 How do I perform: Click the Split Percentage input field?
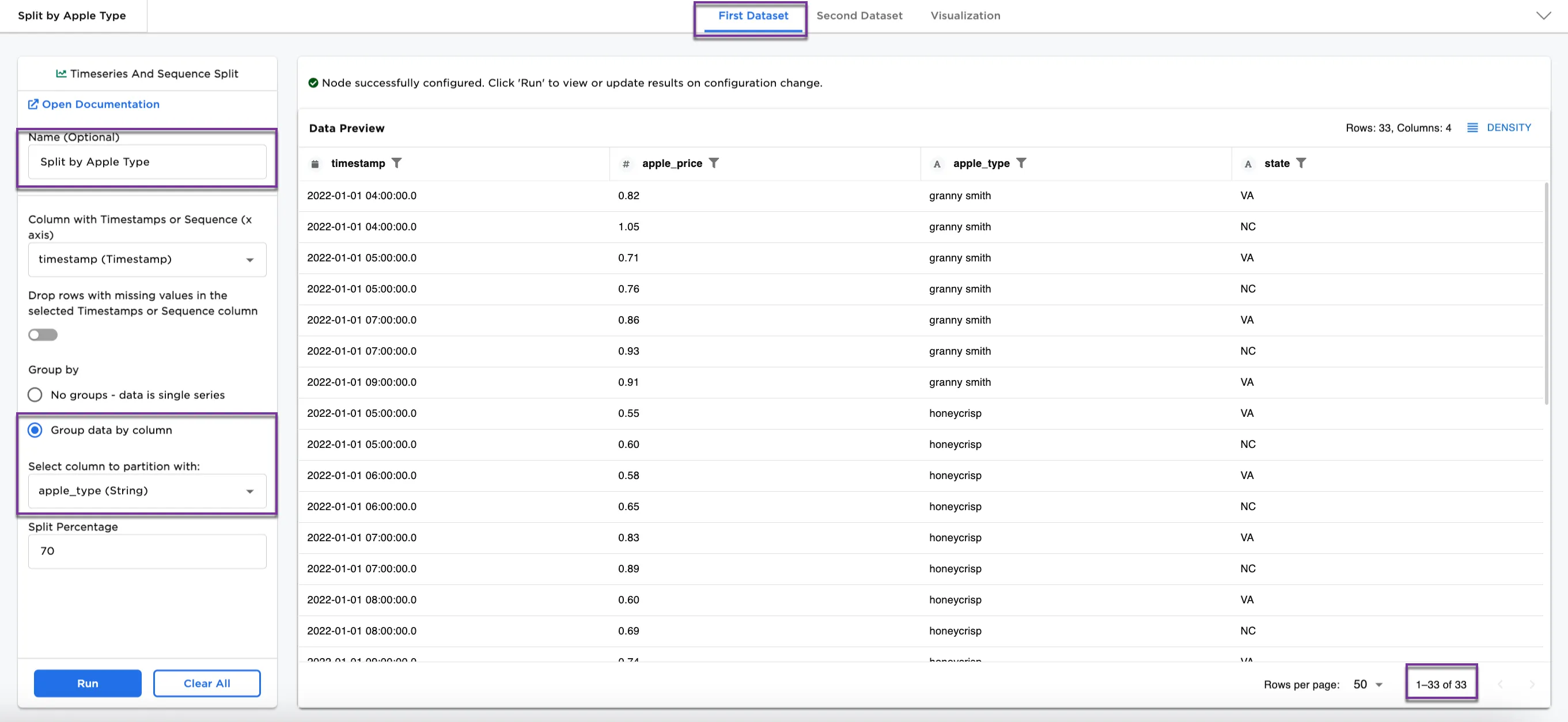[x=147, y=551]
